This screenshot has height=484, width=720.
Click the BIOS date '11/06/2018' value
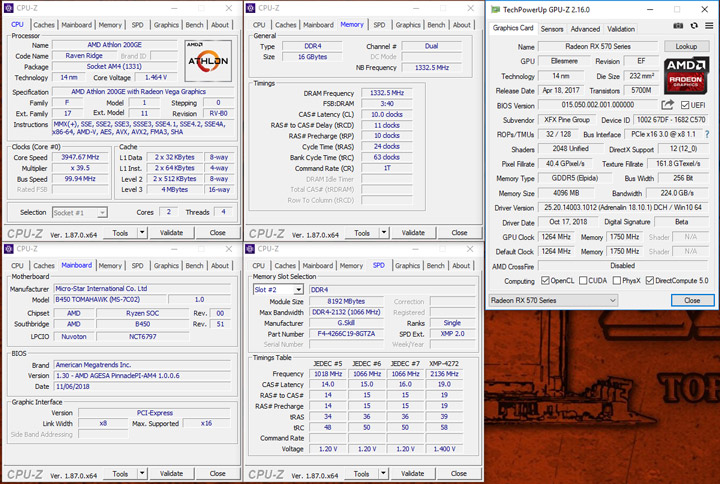click(x=142, y=387)
